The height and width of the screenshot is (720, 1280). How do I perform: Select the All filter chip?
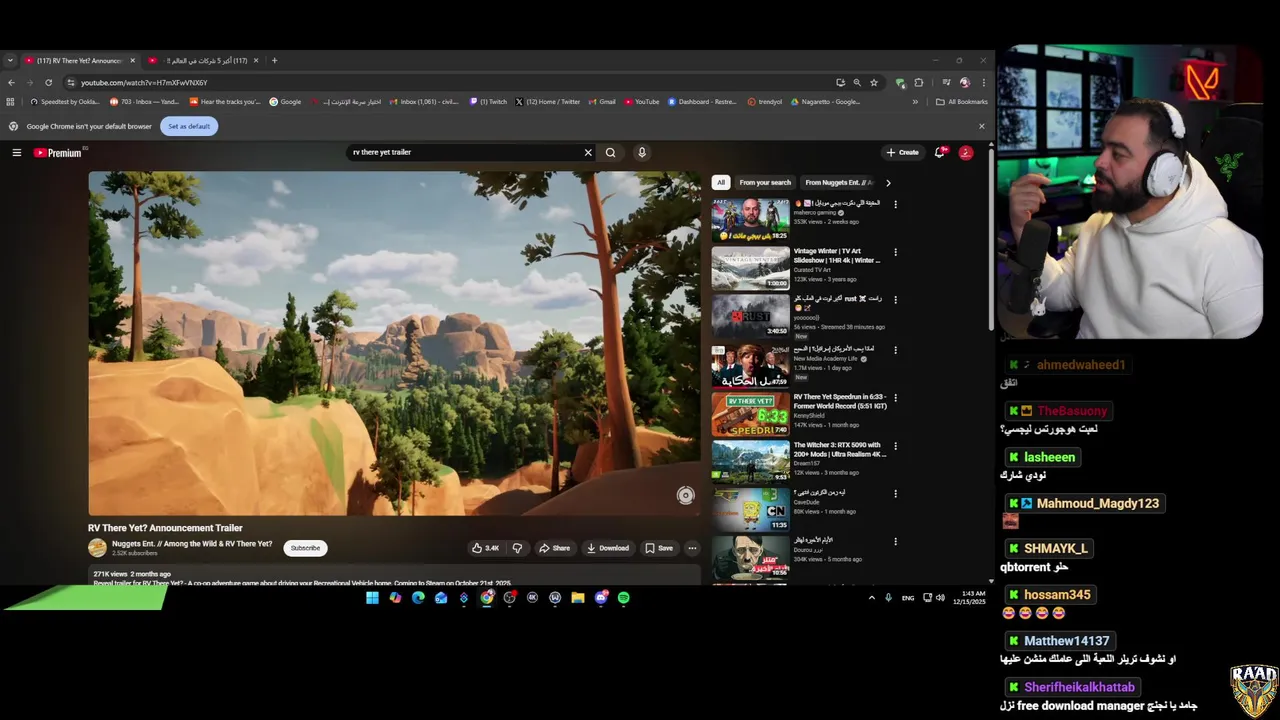721,183
